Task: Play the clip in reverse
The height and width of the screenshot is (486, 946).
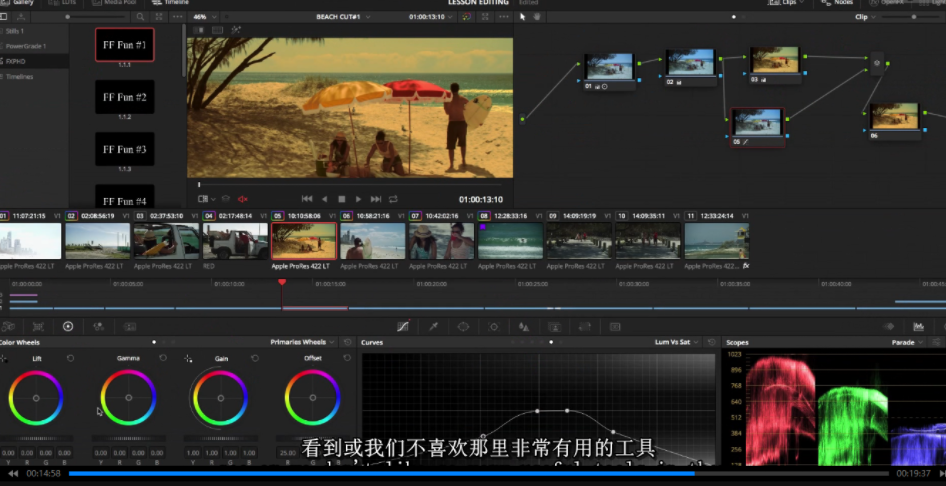Action: tap(324, 199)
